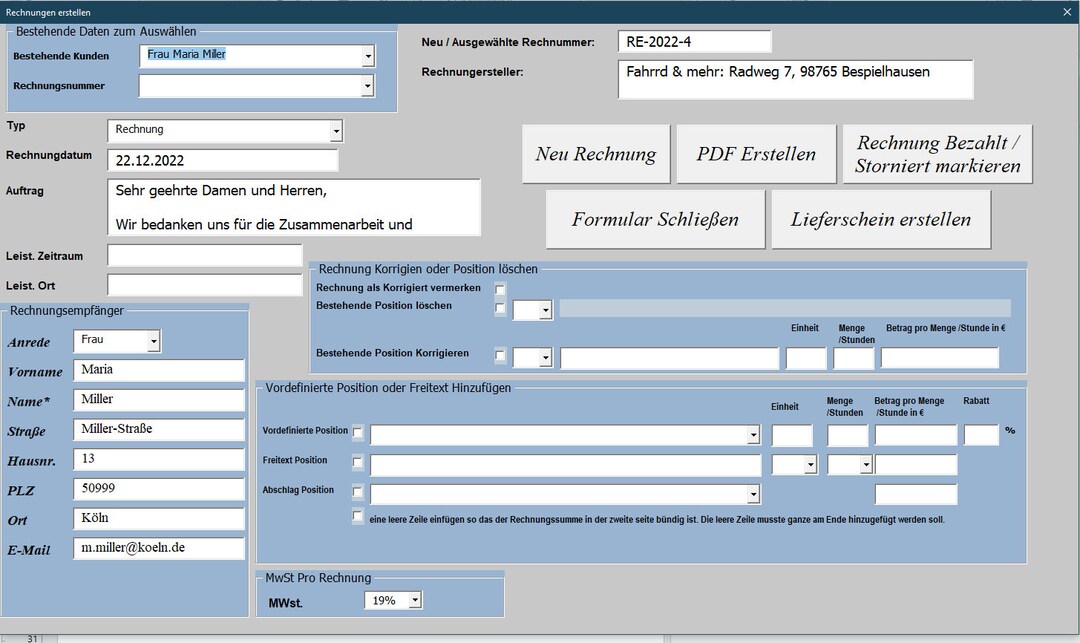Click inside the E-Mail field
1080x643 pixels.
coord(158,548)
